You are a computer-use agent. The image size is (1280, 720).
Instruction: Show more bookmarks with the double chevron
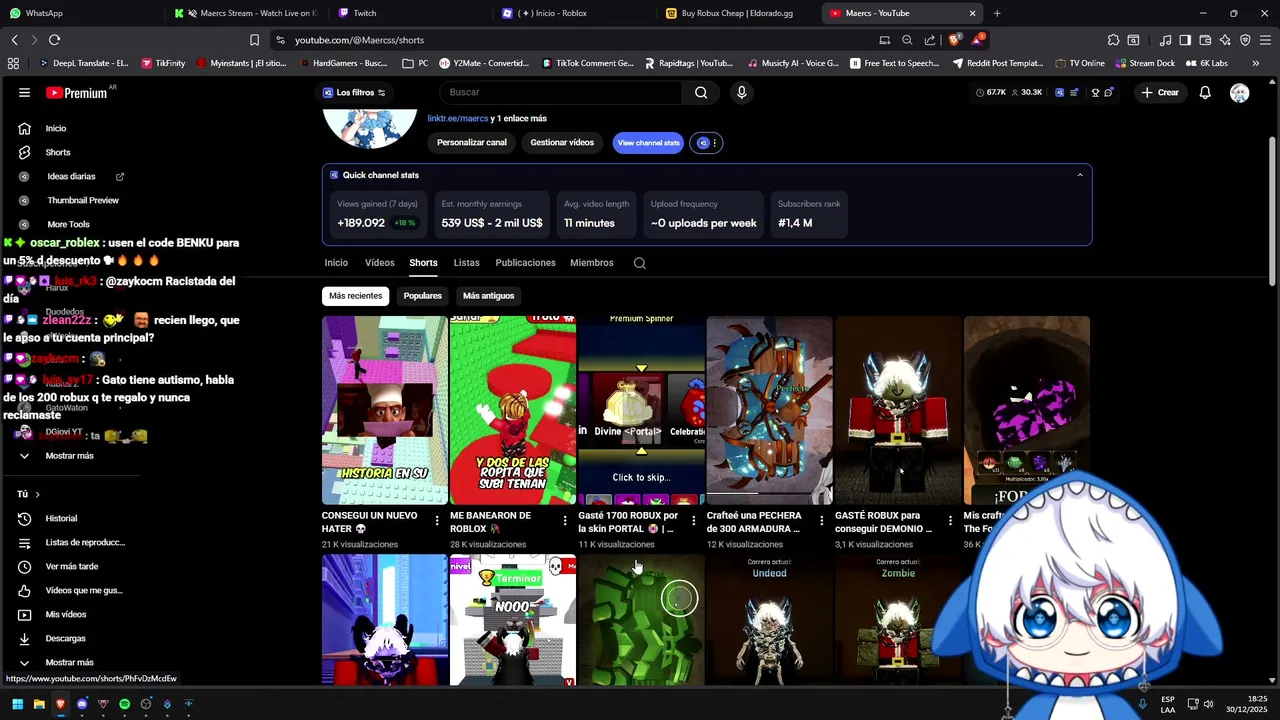tap(1255, 63)
